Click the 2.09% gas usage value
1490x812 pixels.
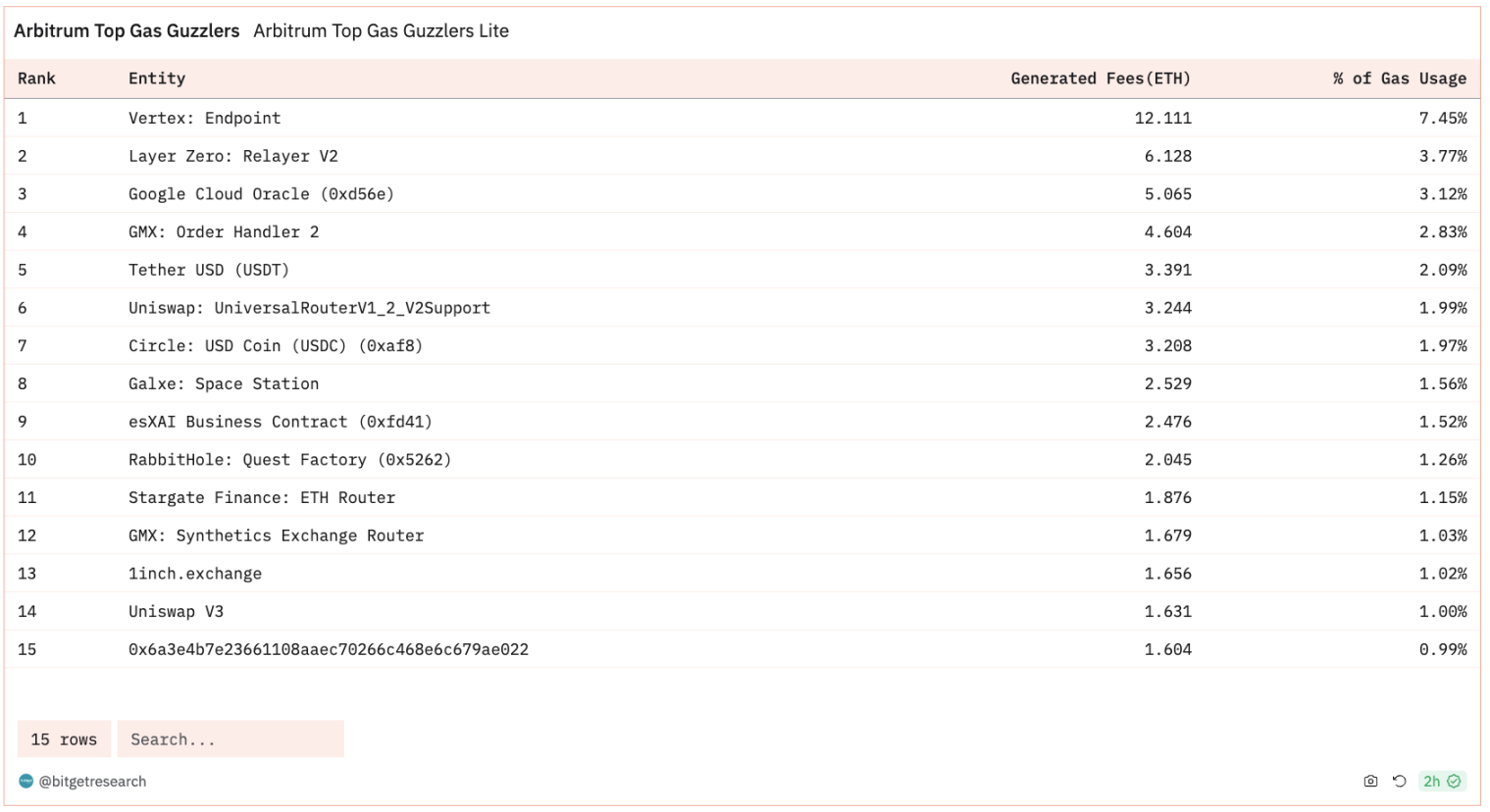[1443, 270]
